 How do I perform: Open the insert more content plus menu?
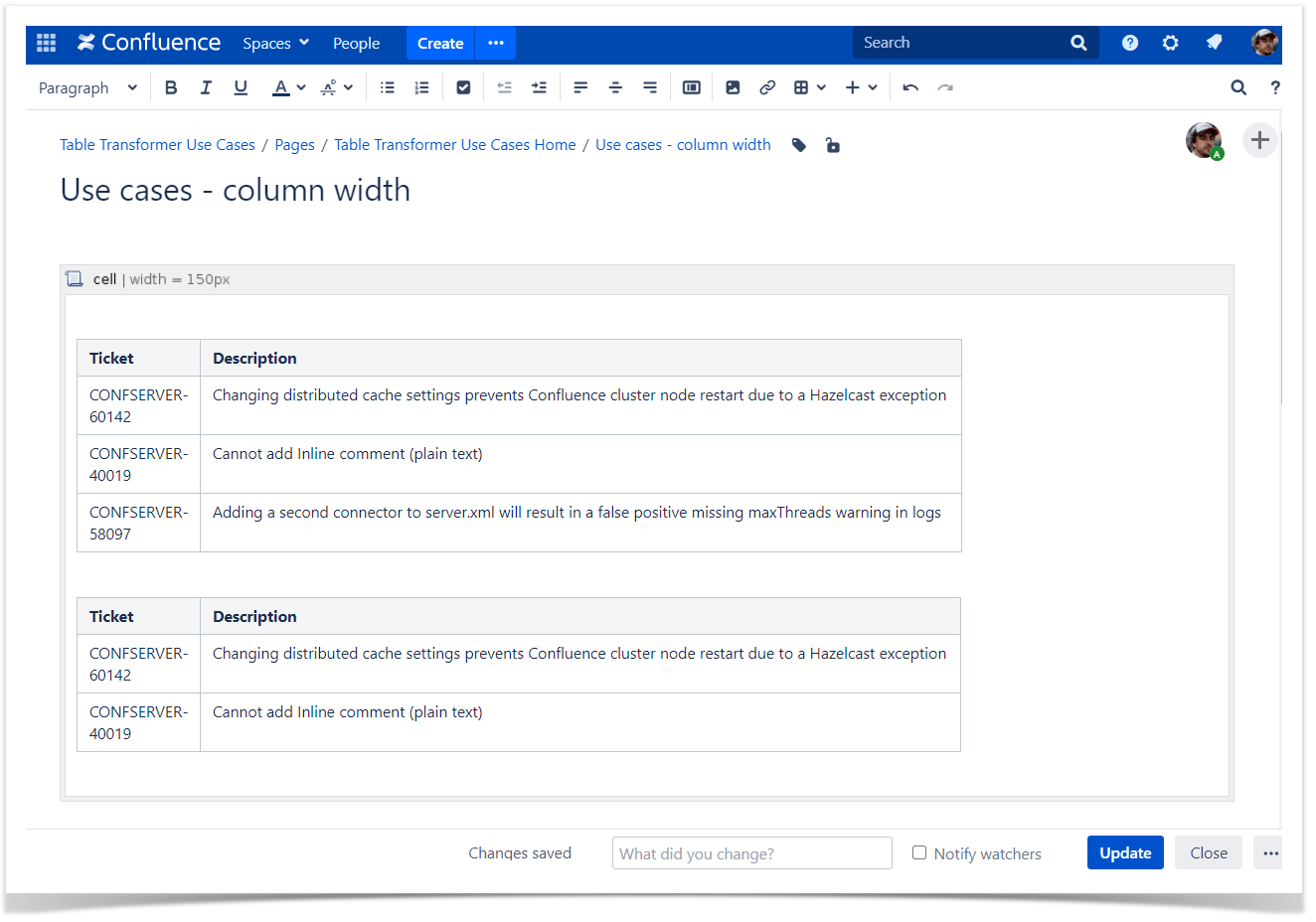pos(861,87)
